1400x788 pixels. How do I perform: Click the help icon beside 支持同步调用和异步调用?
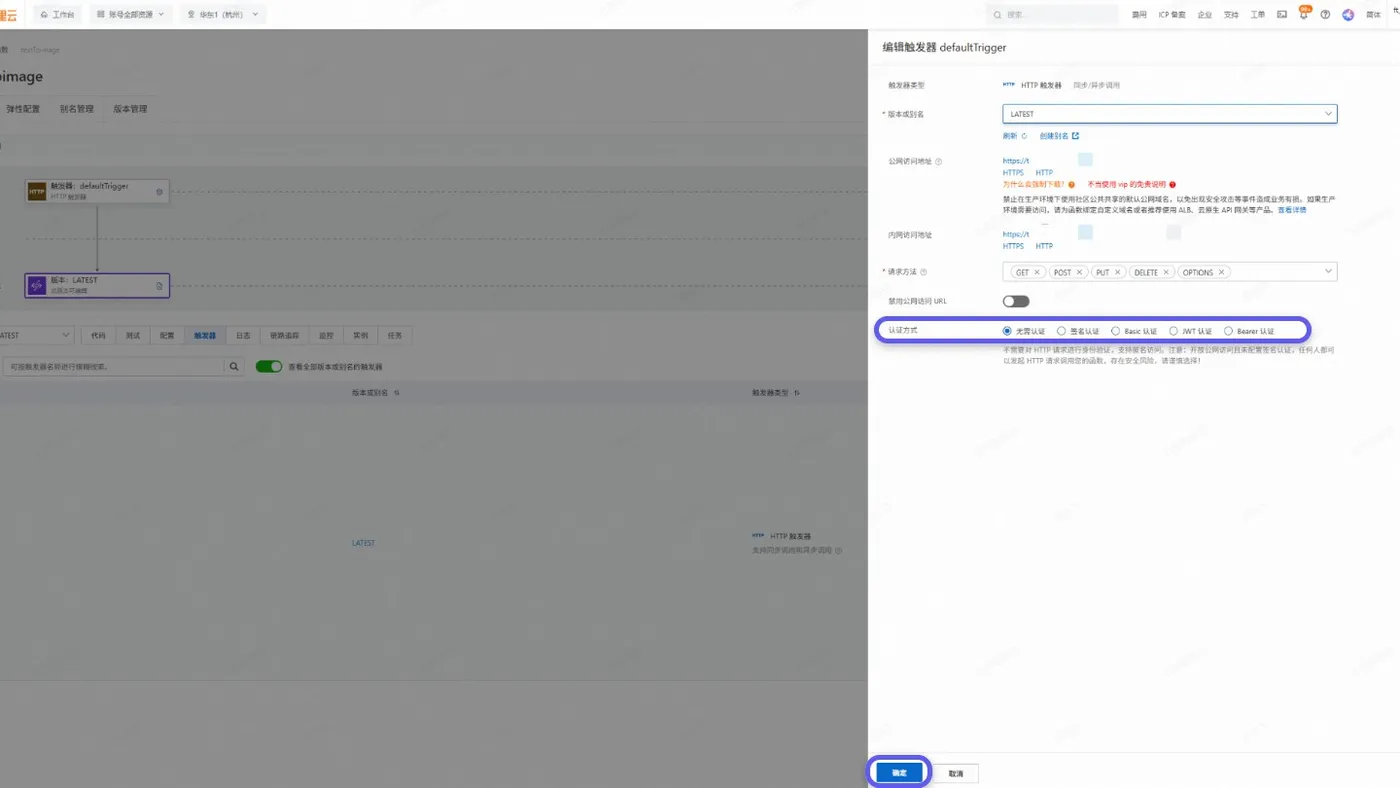tap(838, 550)
